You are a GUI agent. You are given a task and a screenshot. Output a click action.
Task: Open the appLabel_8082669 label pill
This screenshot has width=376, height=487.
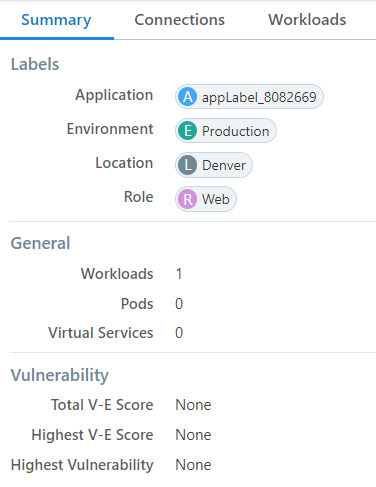tap(249, 97)
